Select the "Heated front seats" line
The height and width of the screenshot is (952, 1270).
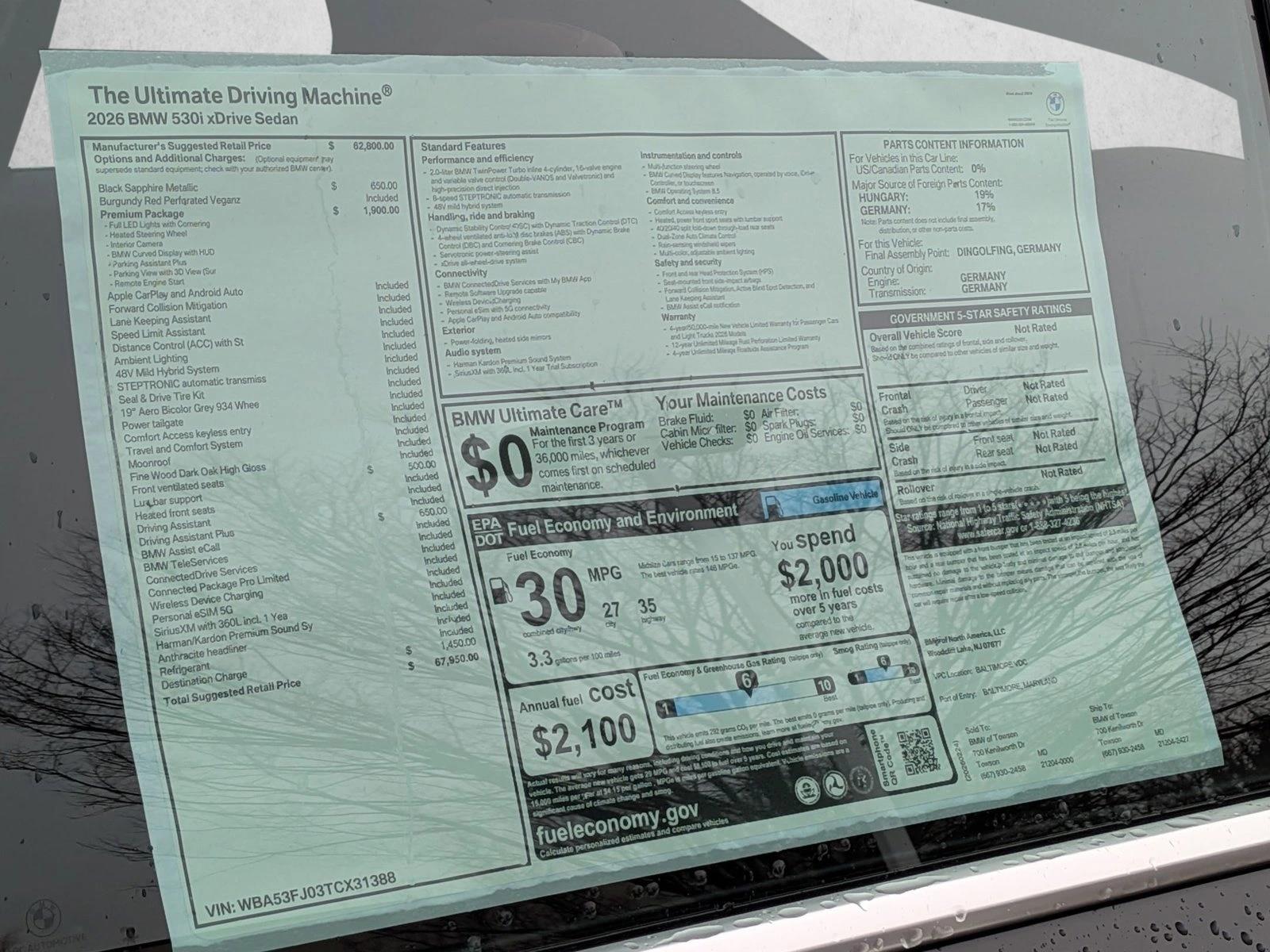coord(175,514)
